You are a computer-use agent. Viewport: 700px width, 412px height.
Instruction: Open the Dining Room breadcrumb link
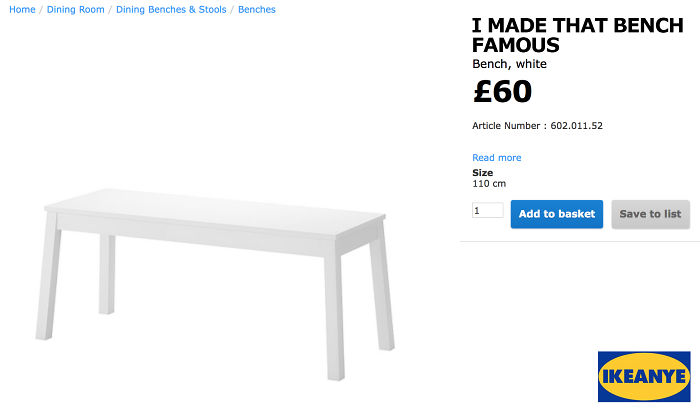pos(75,10)
